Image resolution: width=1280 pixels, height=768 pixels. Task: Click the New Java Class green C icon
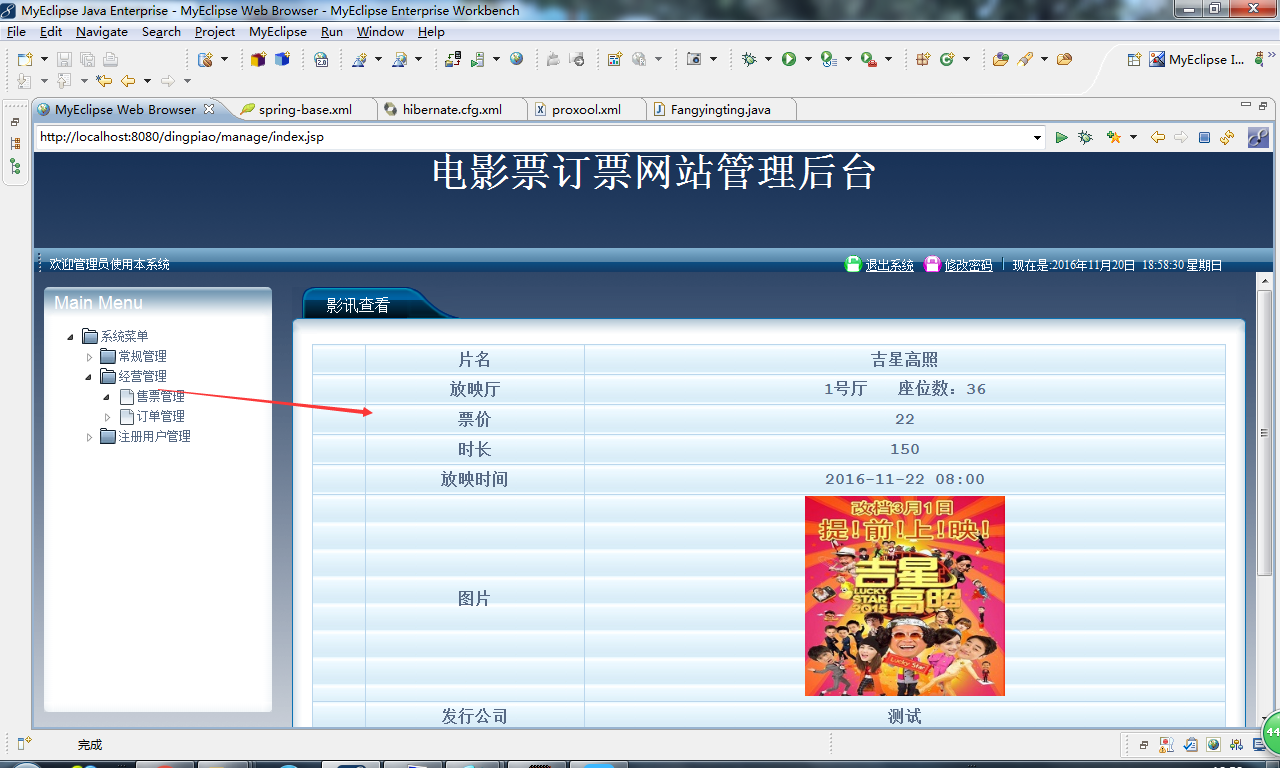pos(947,60)
